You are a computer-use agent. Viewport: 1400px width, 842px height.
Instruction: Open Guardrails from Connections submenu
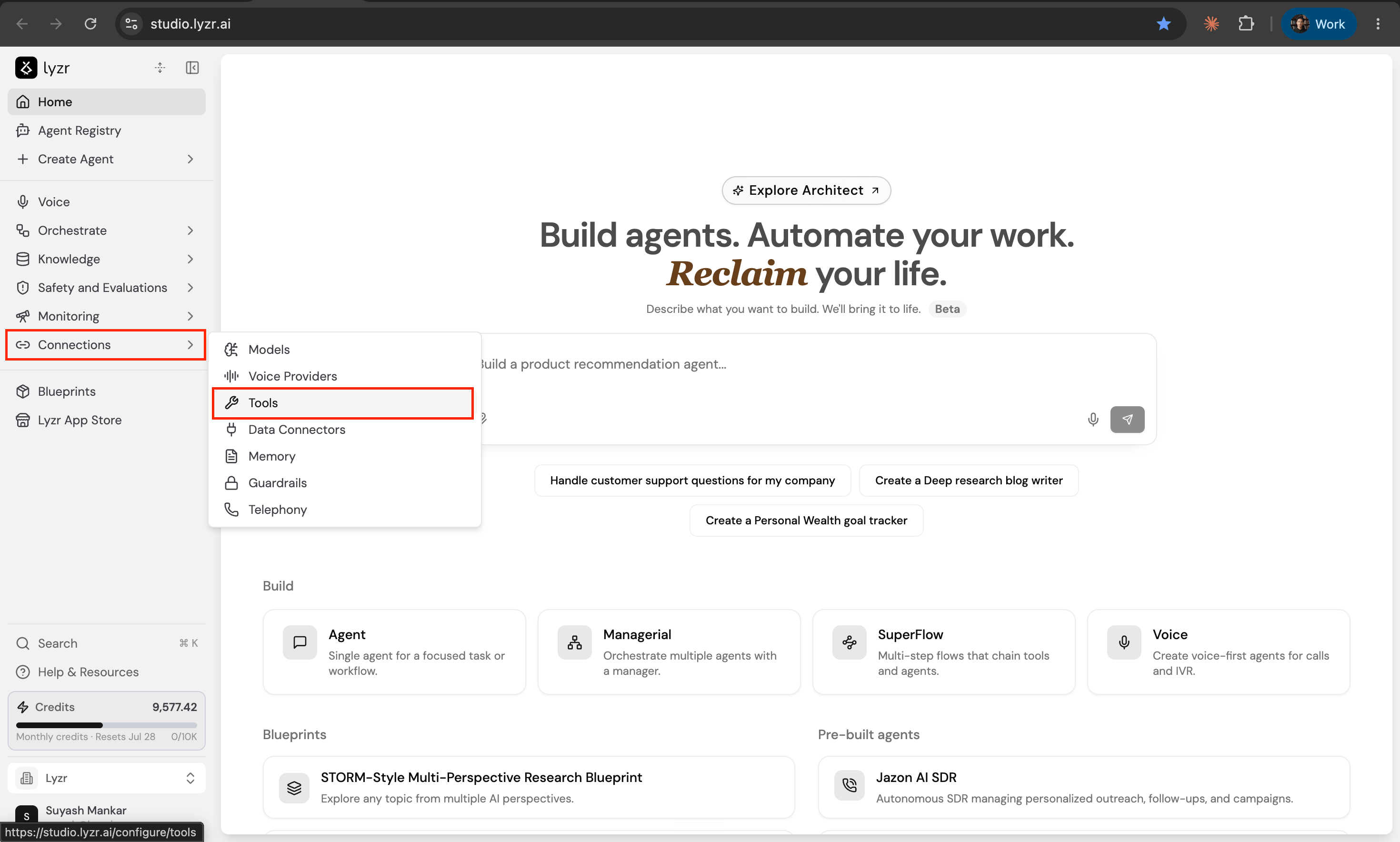click(345, 483)
